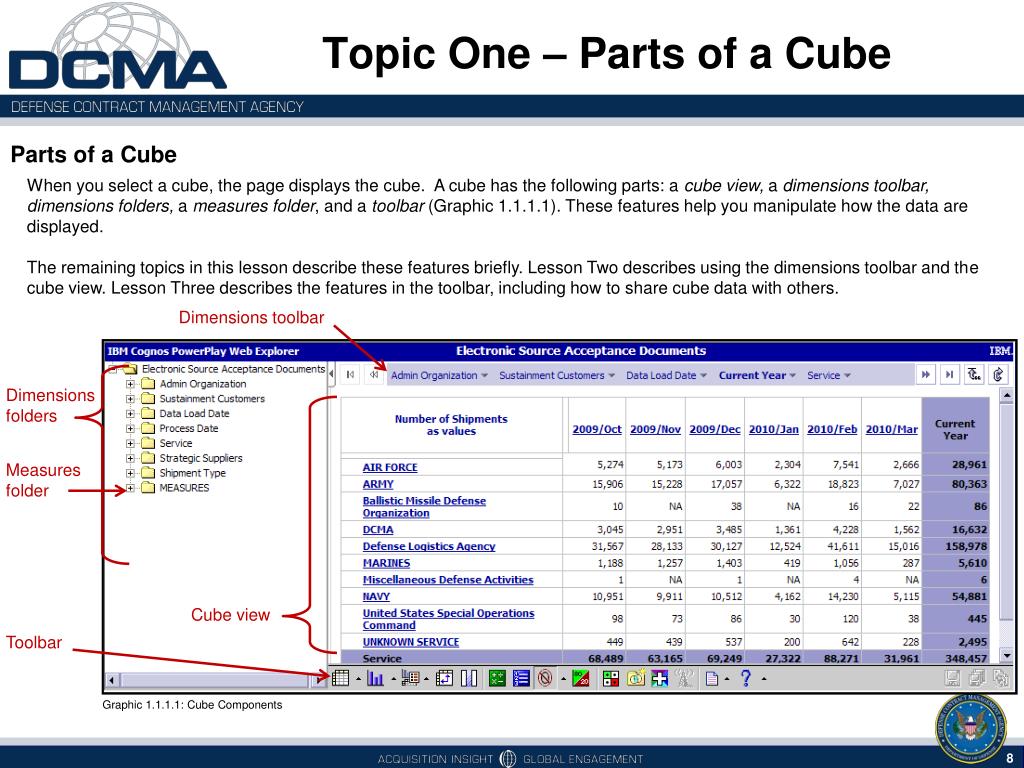Viewport: 1024px width, 768px height.
Task: Click the two-pane columns icon in toolbar
Action: tap(469, 679)
